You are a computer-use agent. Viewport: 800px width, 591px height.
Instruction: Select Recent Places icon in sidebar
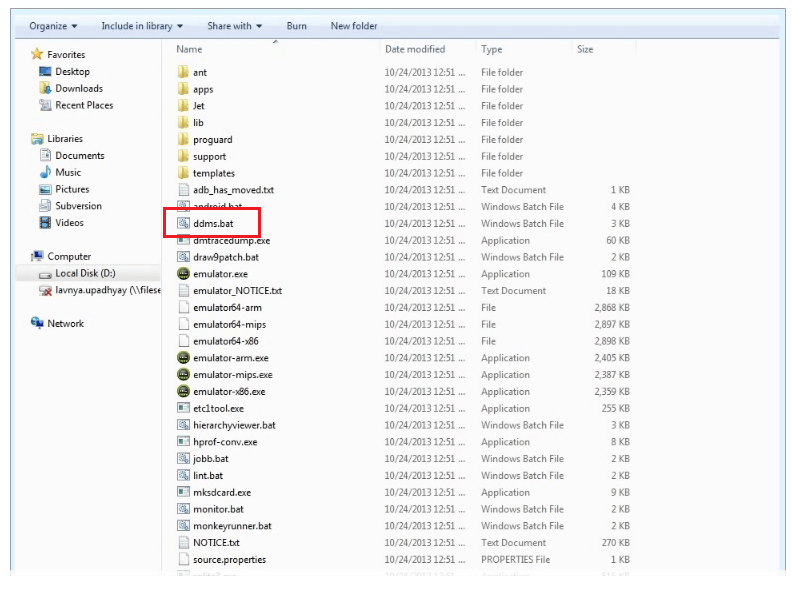45,105
